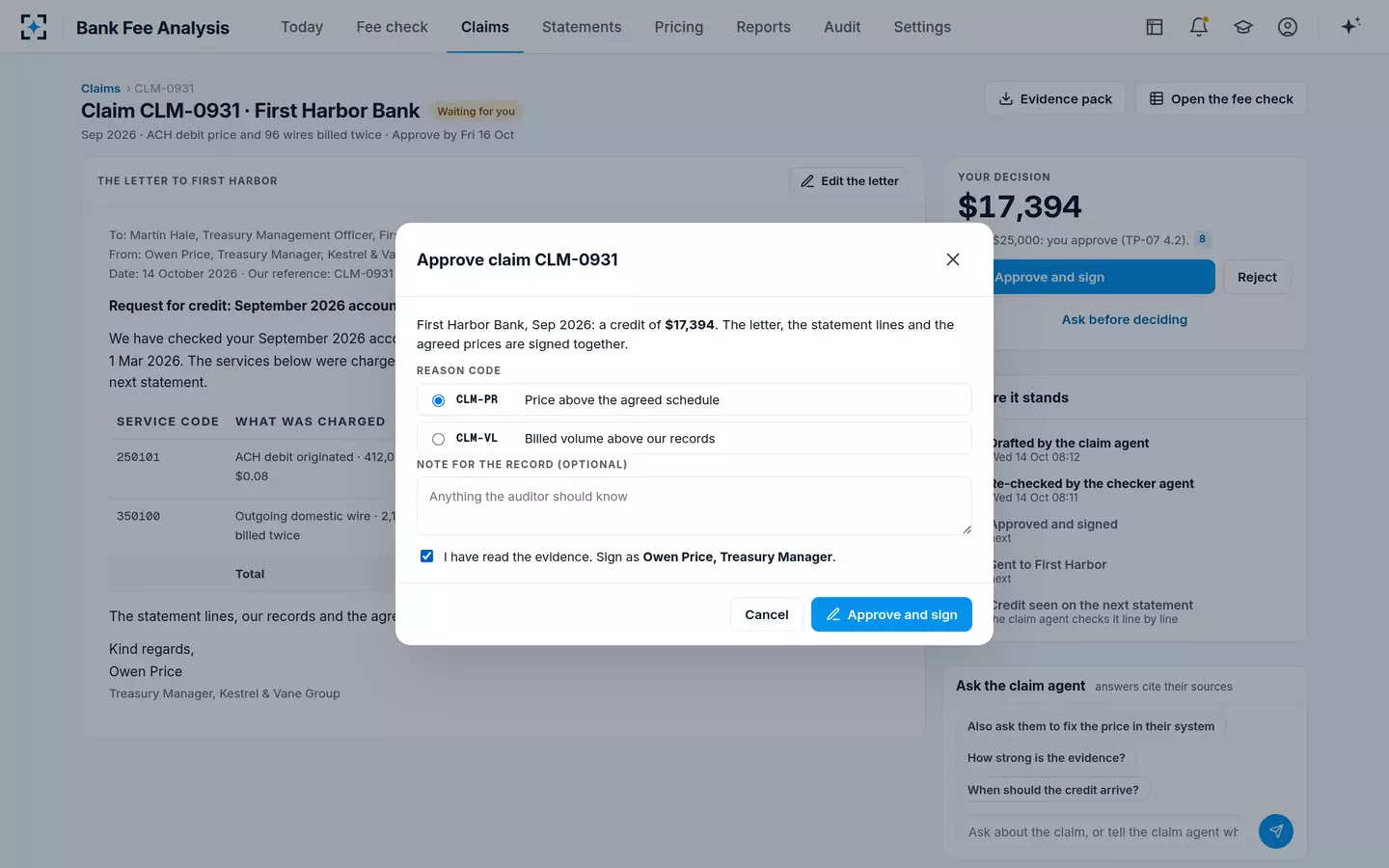Click the ask the claim agent input
1389x868 pixels.
(1103, 831)
